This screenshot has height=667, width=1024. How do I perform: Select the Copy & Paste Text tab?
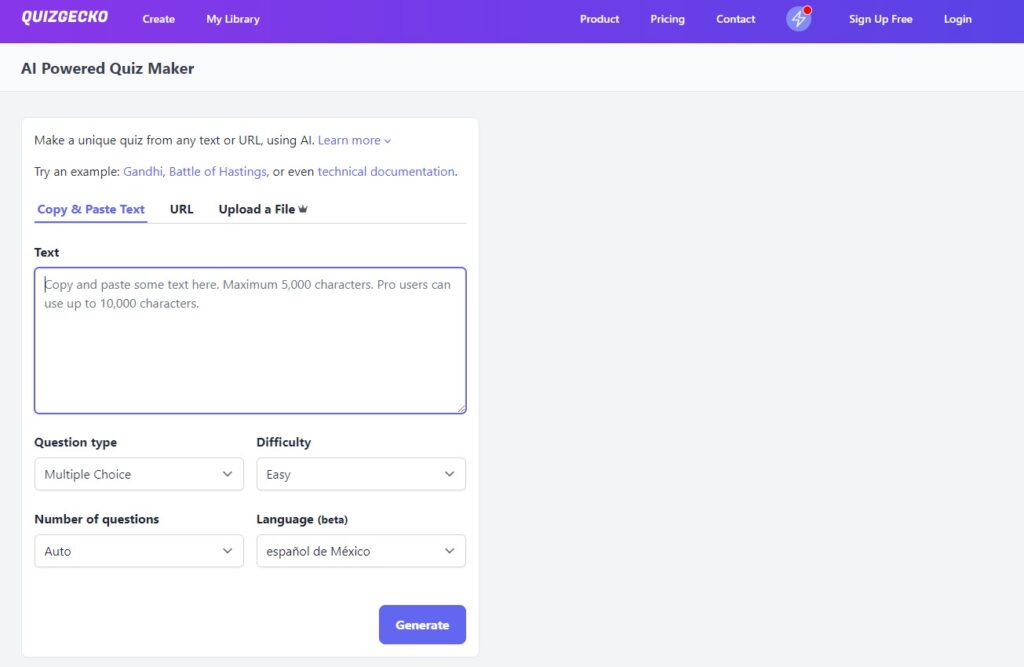(91, 209)
